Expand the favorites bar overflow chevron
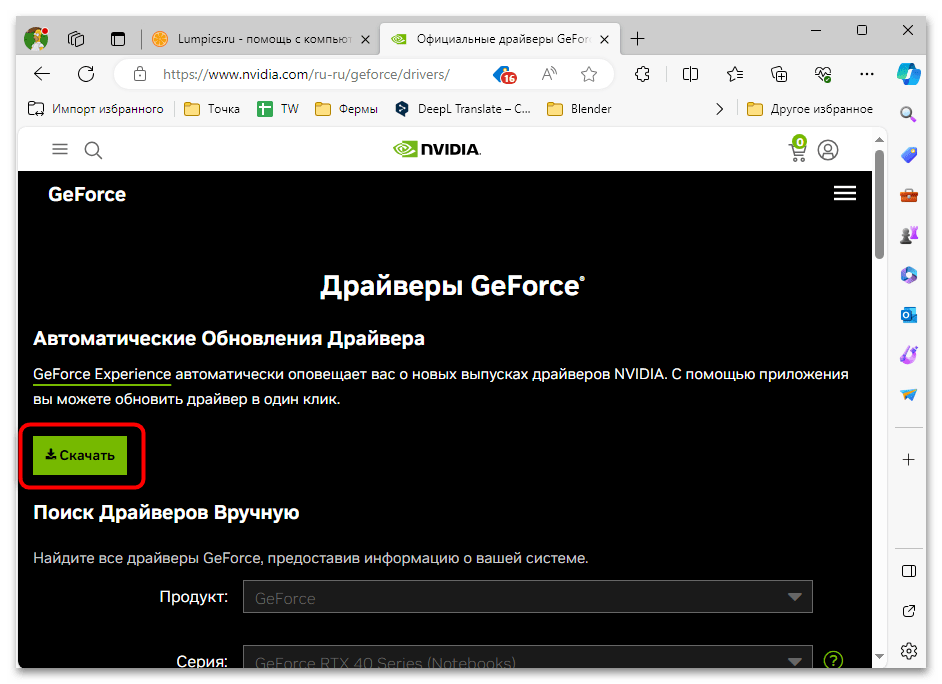The width and height of the screenshot is (942, 684). 719,109
